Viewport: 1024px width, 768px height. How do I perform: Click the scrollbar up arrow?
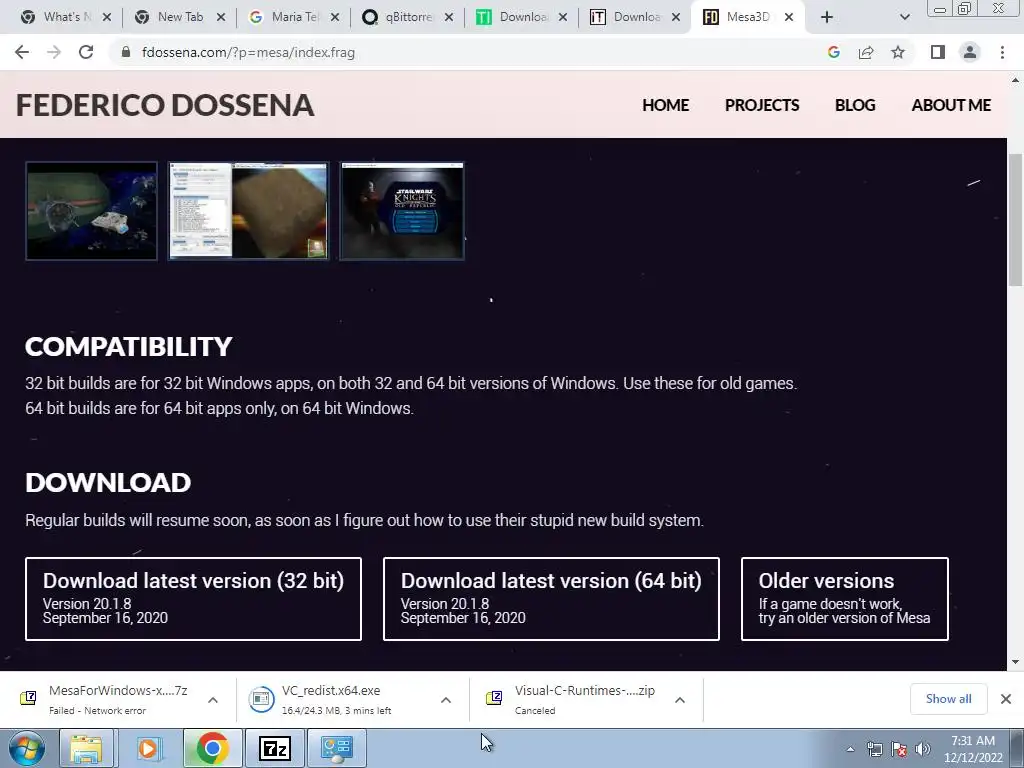pos(1015,80)
